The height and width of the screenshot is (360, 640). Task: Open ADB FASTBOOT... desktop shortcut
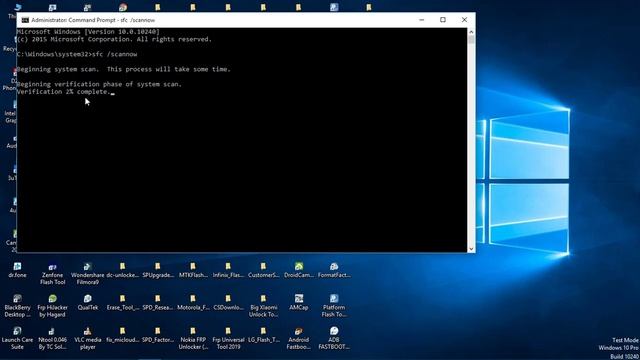[334, 338]
